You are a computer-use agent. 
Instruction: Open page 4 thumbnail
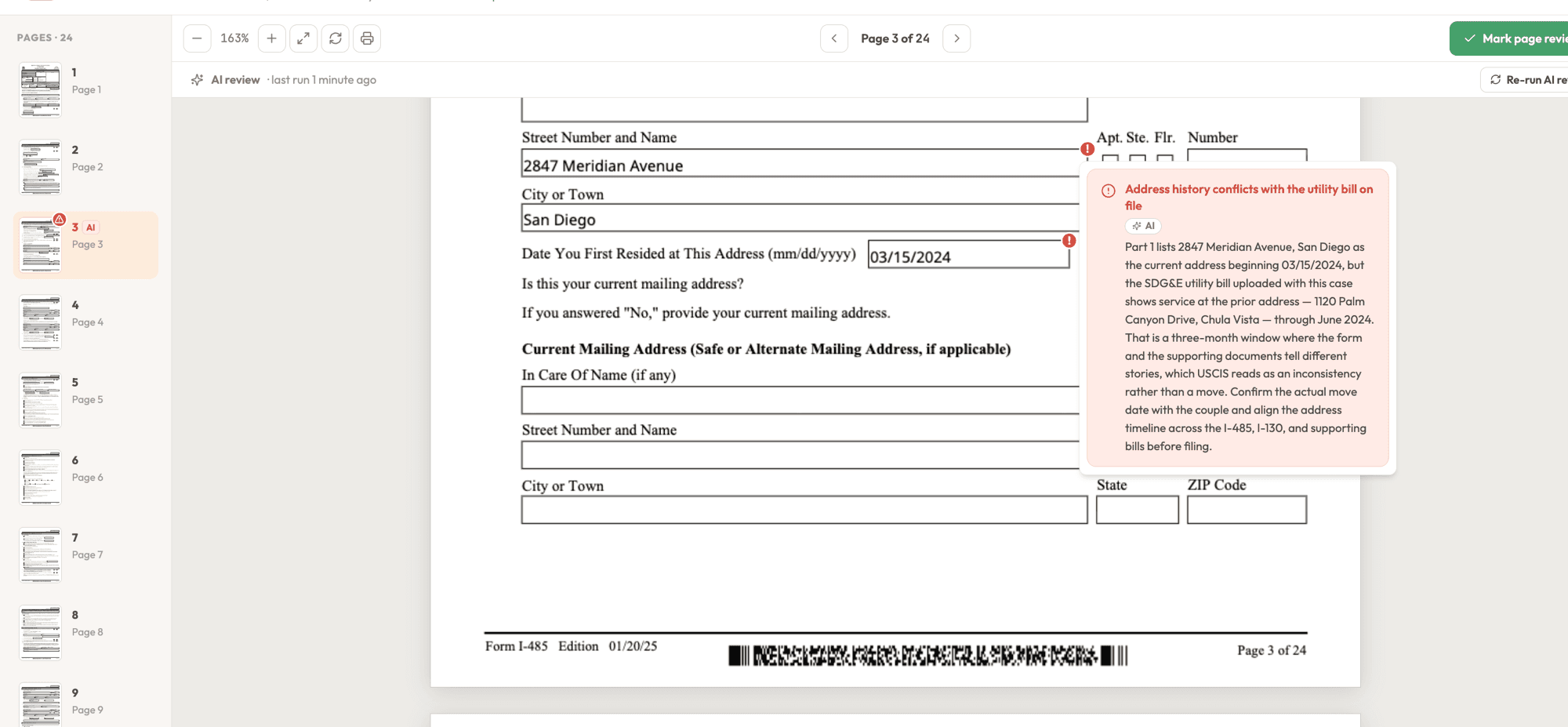point(40,322)
